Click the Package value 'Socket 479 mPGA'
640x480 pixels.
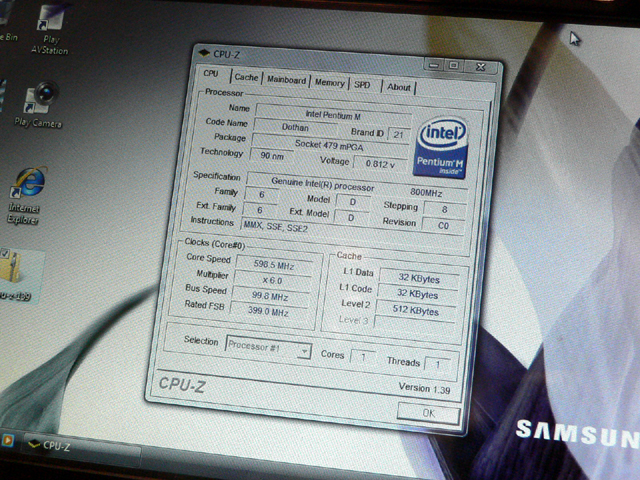pos(330,144)
